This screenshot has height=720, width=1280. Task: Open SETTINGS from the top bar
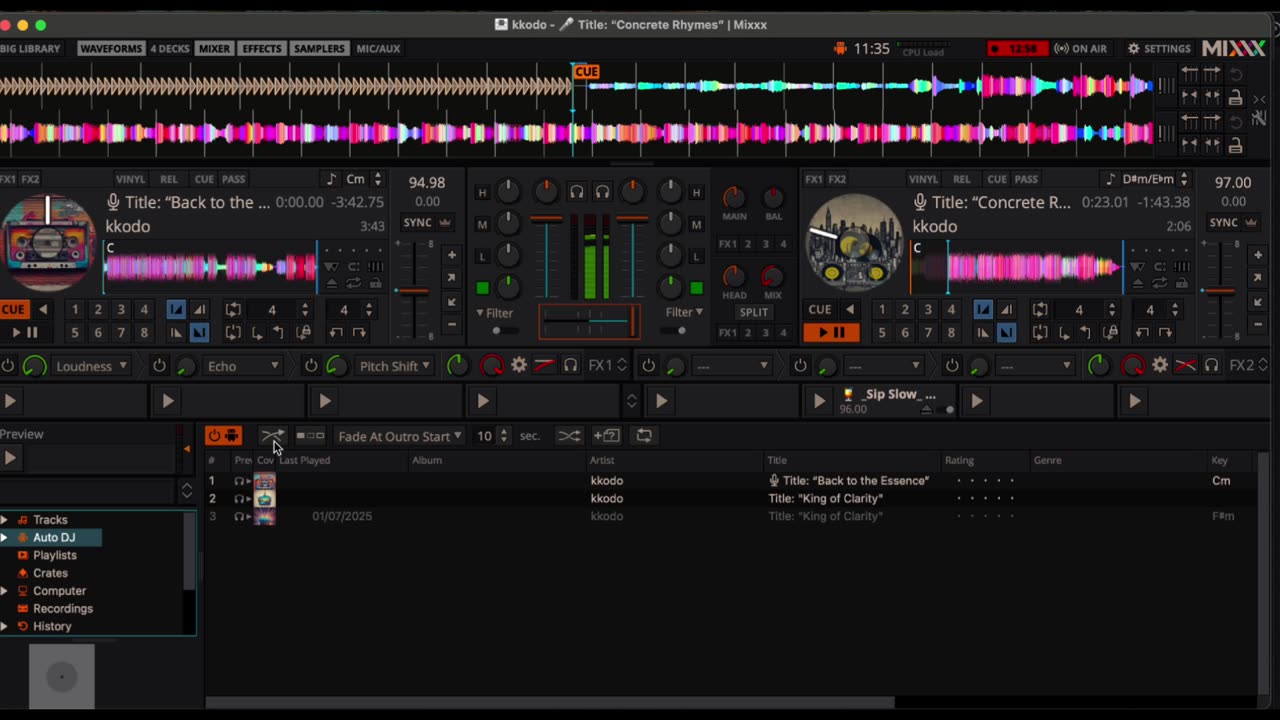1159,48
